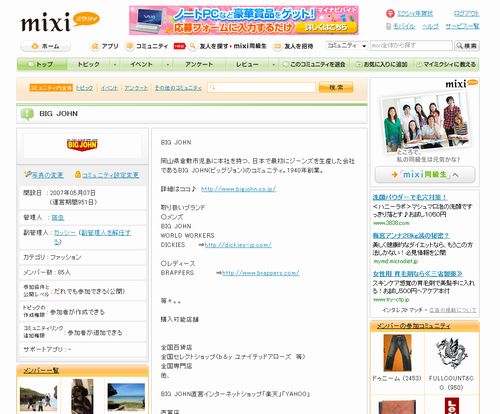Open the アンケート tab
500x414 pixels.
point(199,64)
